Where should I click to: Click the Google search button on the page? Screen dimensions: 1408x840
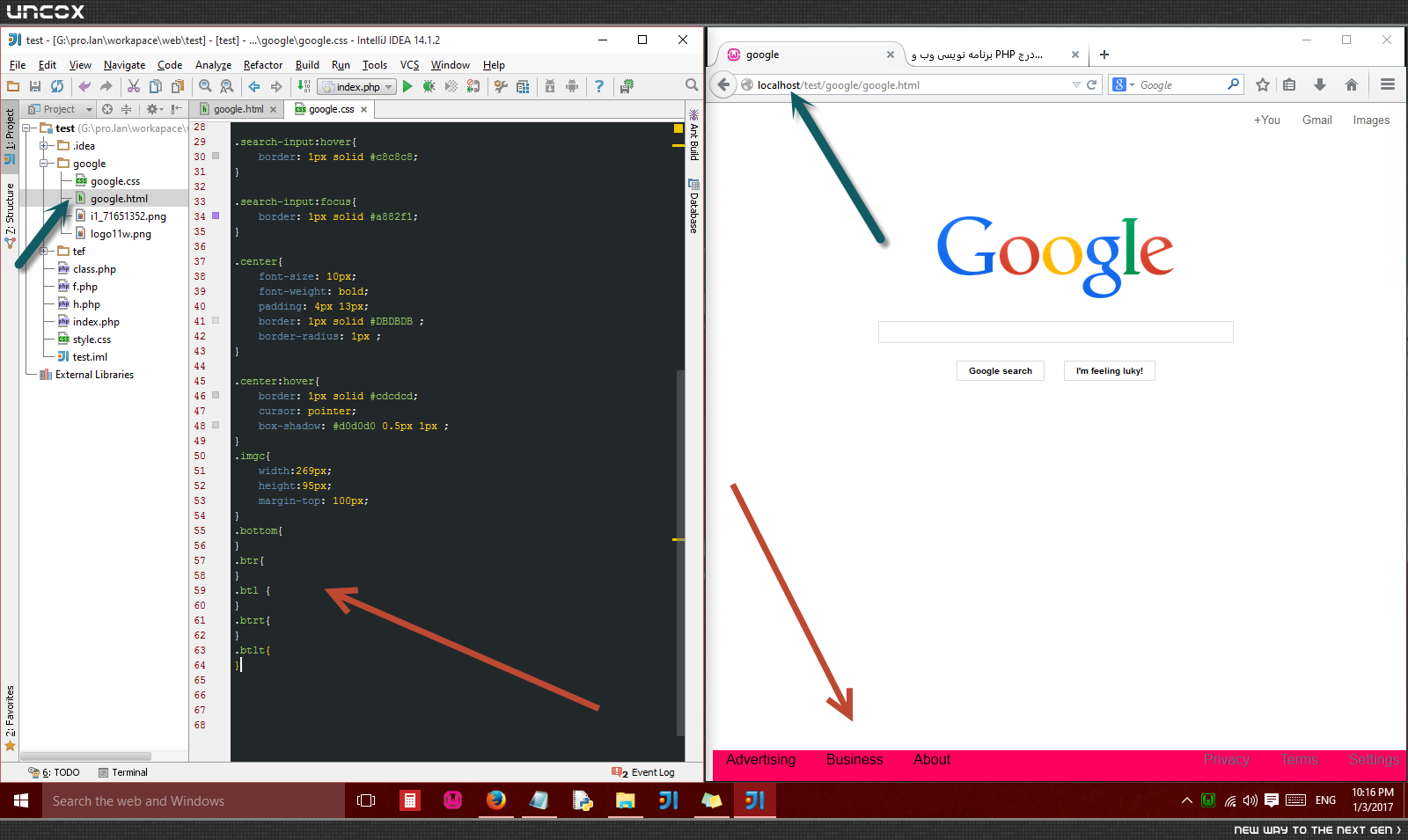[1001, 371]
